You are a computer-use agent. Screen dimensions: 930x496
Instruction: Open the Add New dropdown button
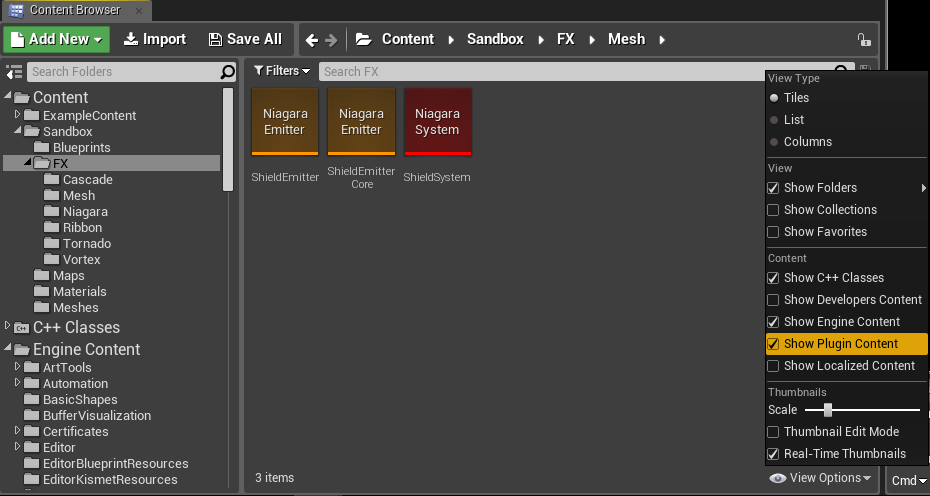[x=56, y=39]
